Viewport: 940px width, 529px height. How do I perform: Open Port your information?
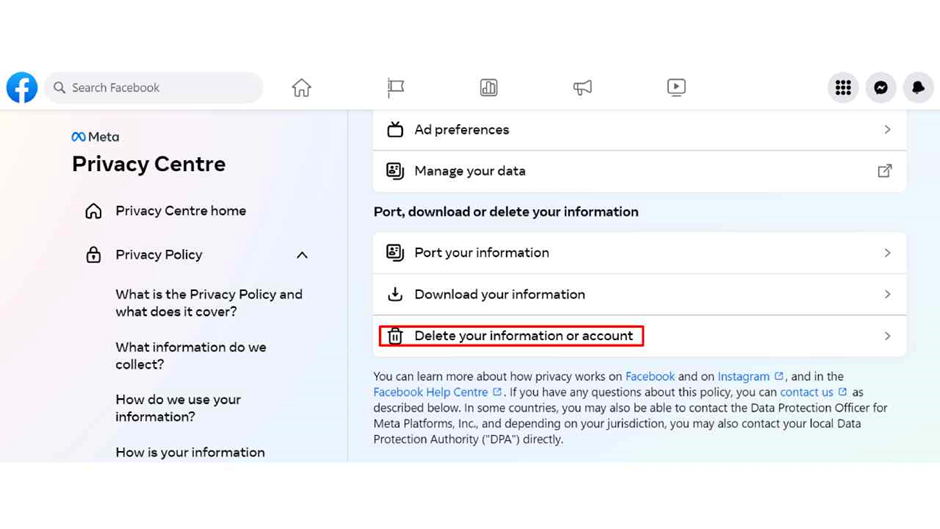coord(639,253)
